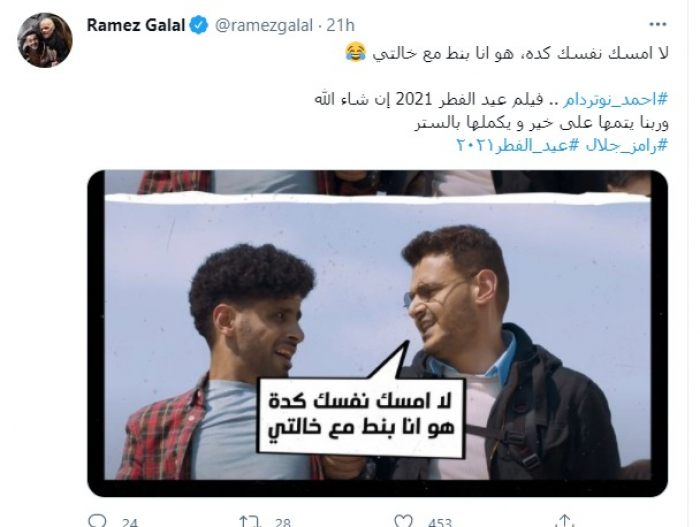Open the Ramez Galal display name link

135,25
